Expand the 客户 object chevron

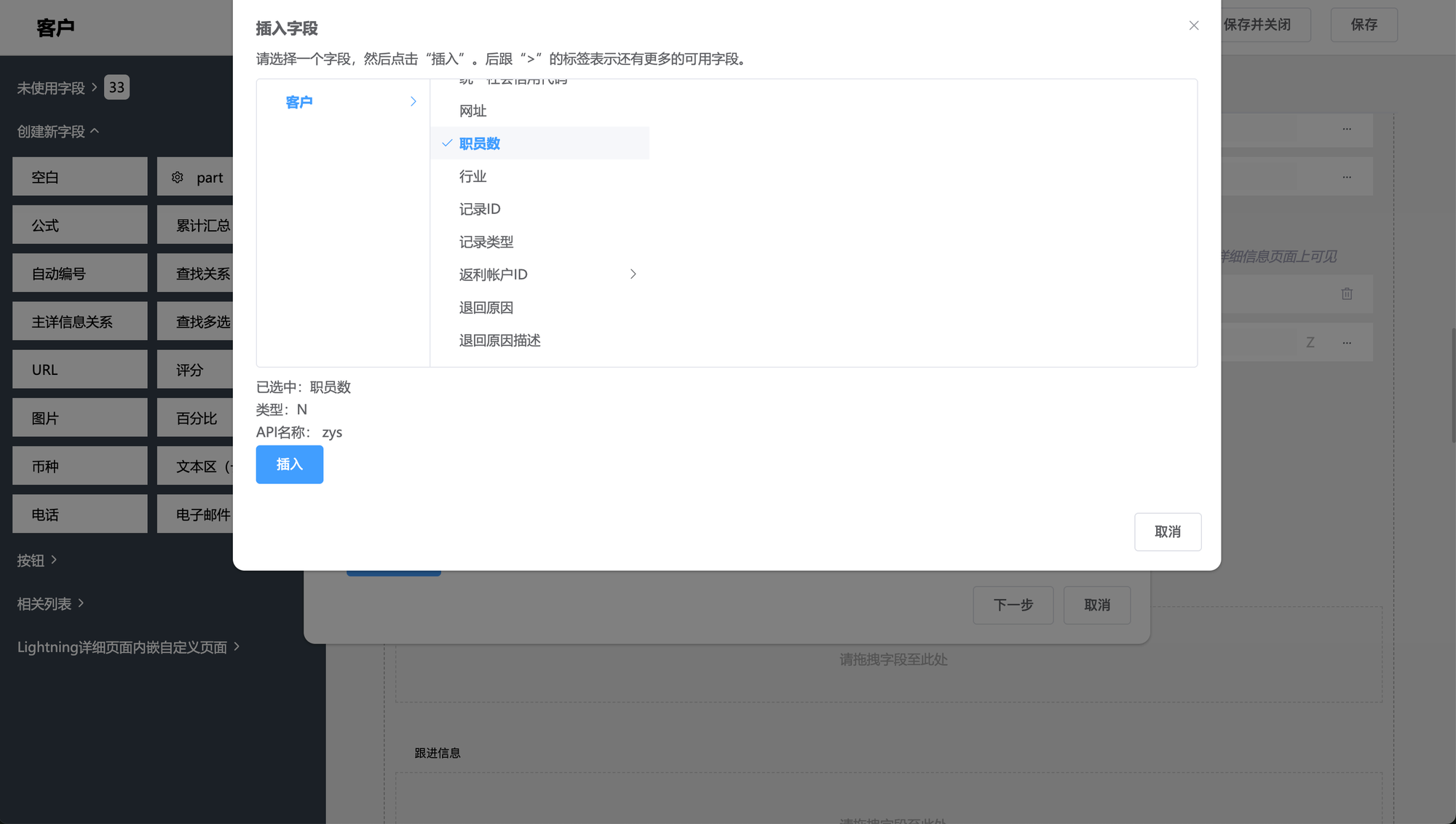(413, 101)
